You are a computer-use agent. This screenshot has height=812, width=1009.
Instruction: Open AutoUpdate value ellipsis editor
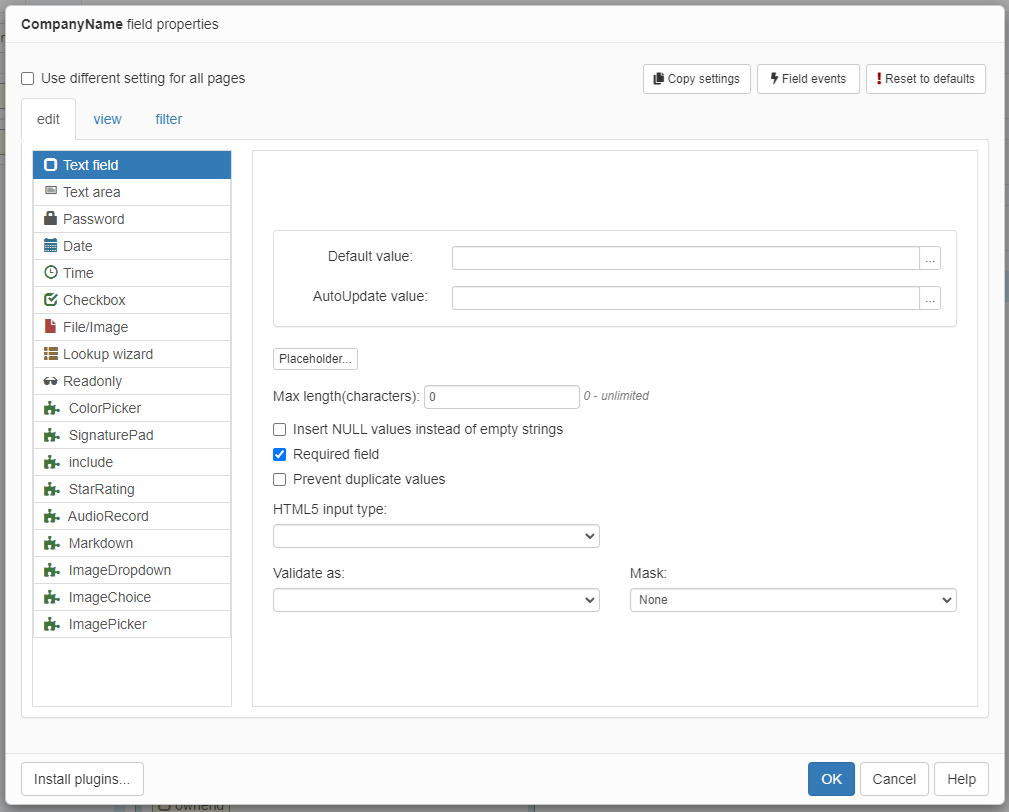click(930, 298)
